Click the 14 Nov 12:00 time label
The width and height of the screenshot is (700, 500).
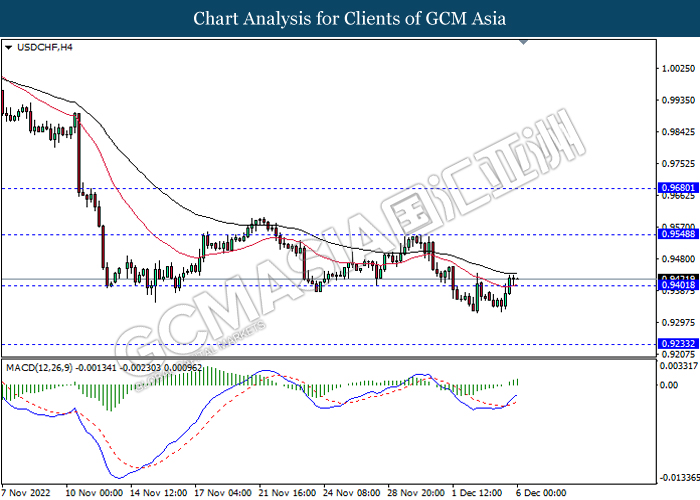159,493
